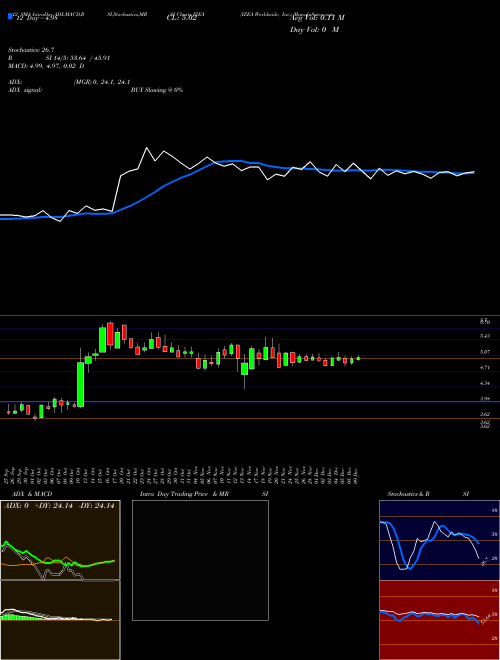The width and height of the screenshot is (500, 660).
Task: Click the tall green breakout candlestick
Action: (x=80, y=384)
